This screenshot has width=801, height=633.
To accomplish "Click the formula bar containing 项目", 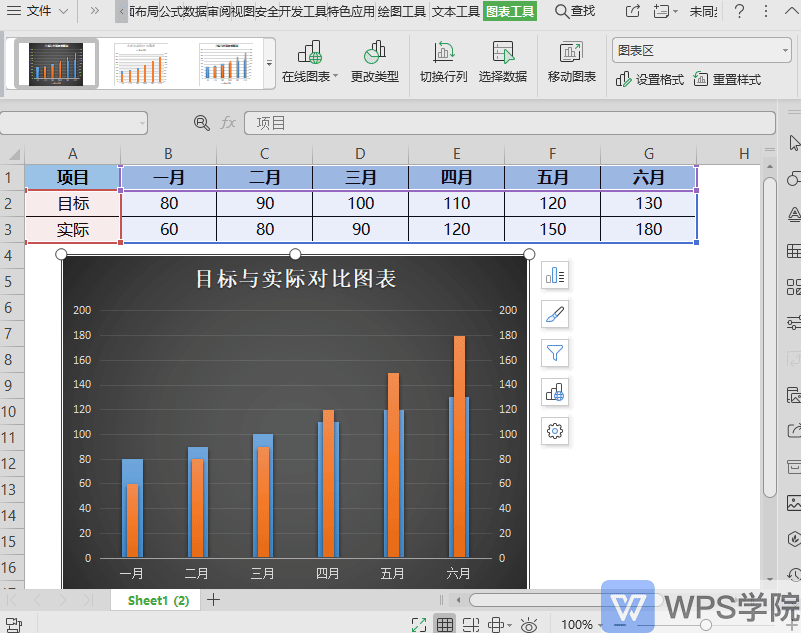I will coord(510,123).
